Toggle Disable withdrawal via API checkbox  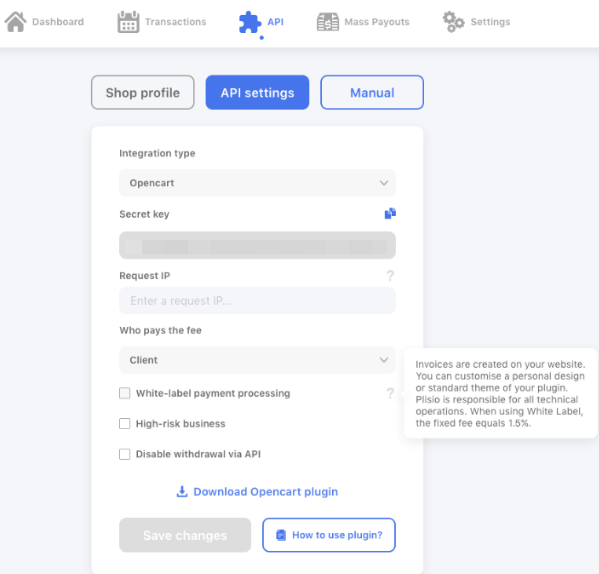pos(125,454)
